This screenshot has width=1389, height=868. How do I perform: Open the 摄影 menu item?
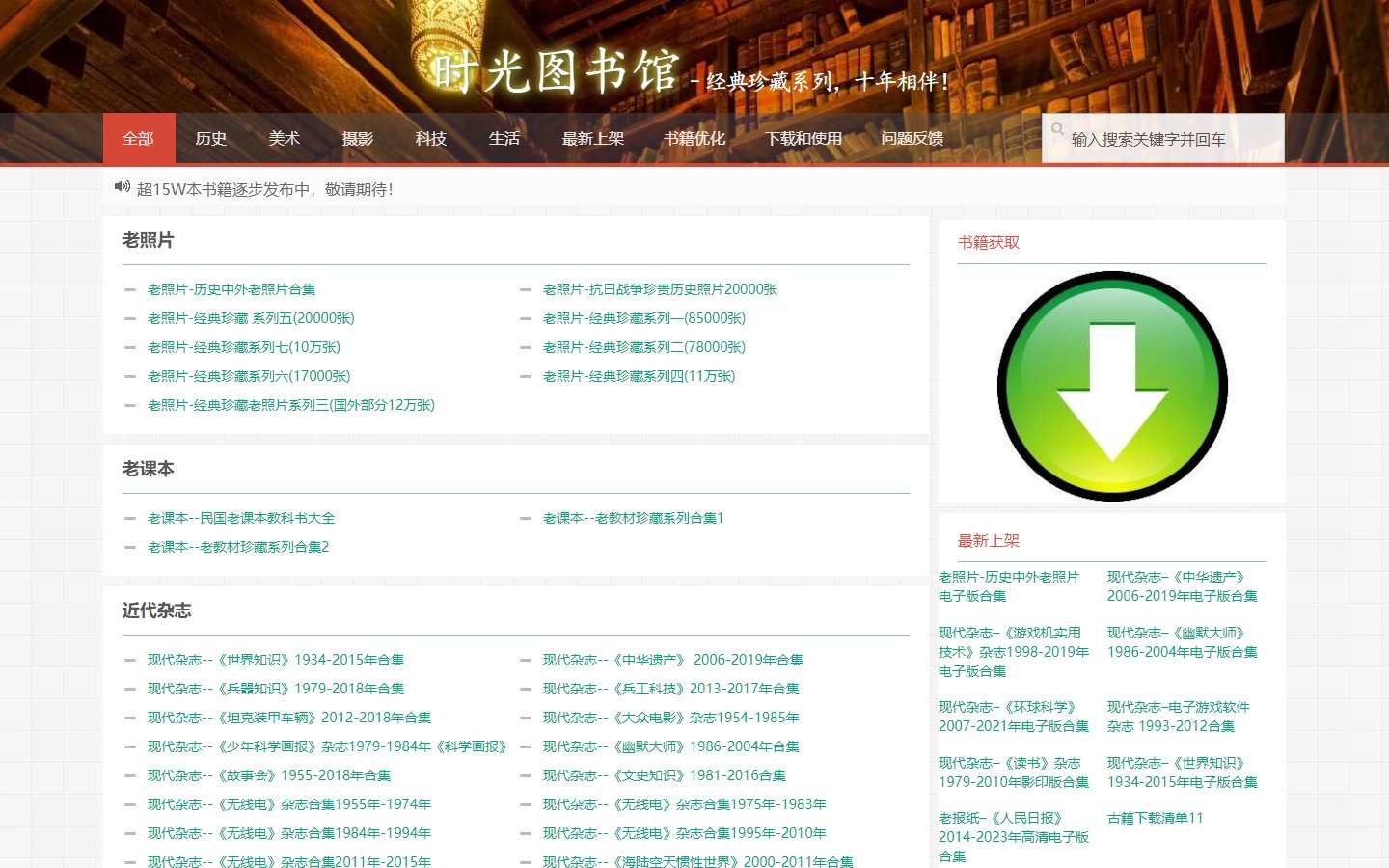click(x=358, y=138)
